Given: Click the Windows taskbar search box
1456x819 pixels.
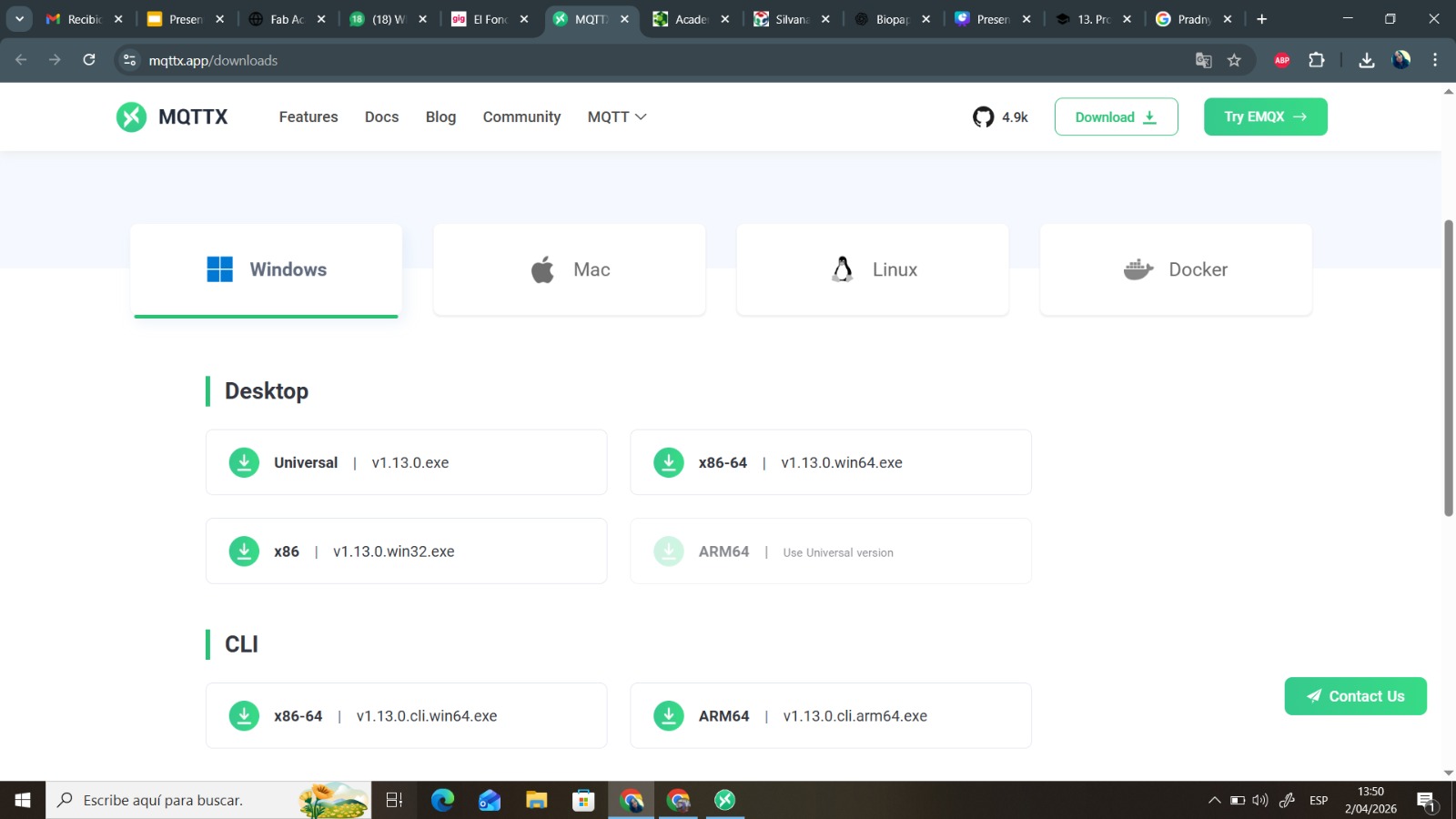Looking at the screenshot, I should 208,800.
